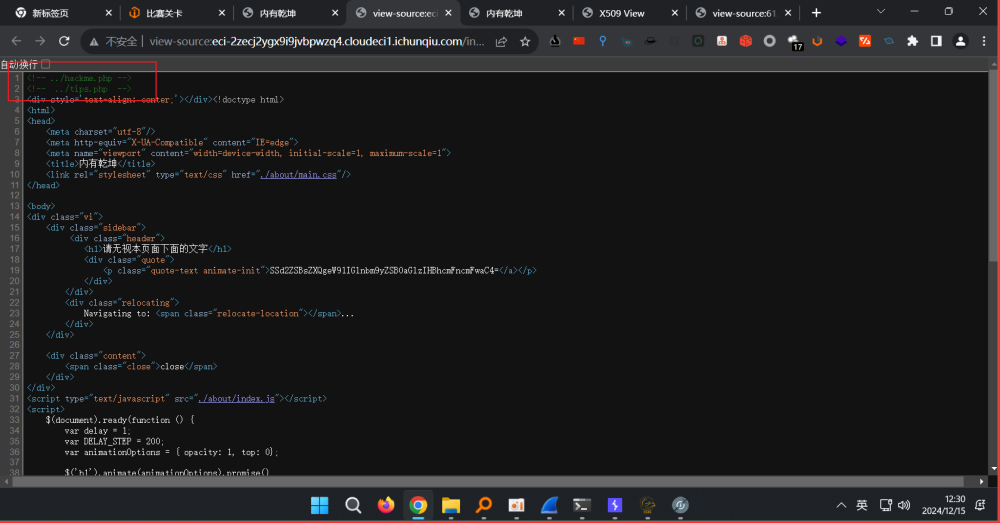Click the 'Navigating to:' source line
The image size is (1000, 523).
[219, 313]
